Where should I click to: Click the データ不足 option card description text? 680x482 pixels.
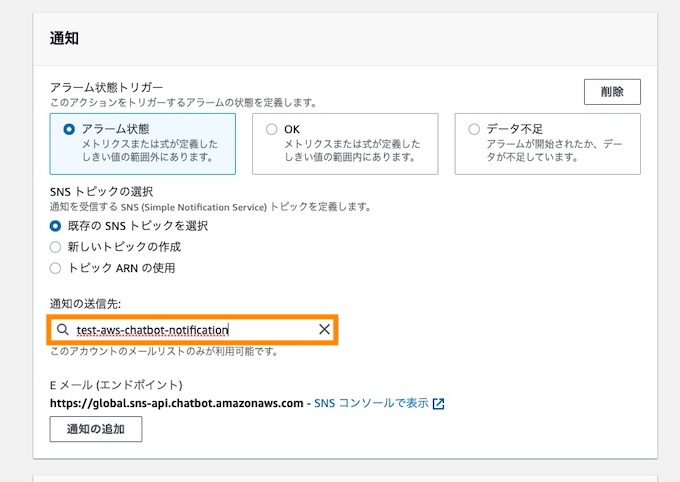click(x=554, y=150)
